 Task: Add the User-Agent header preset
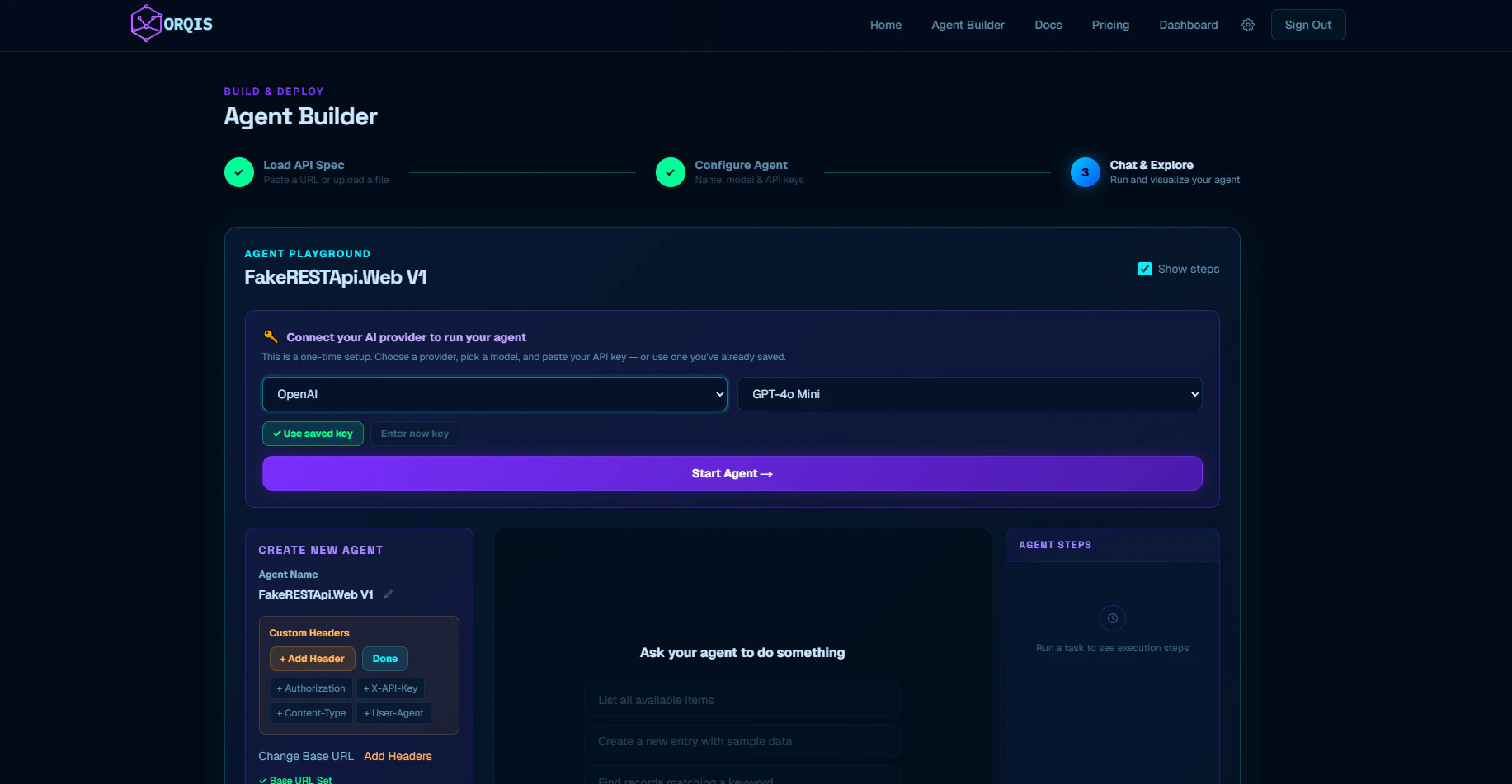[394, 713]
